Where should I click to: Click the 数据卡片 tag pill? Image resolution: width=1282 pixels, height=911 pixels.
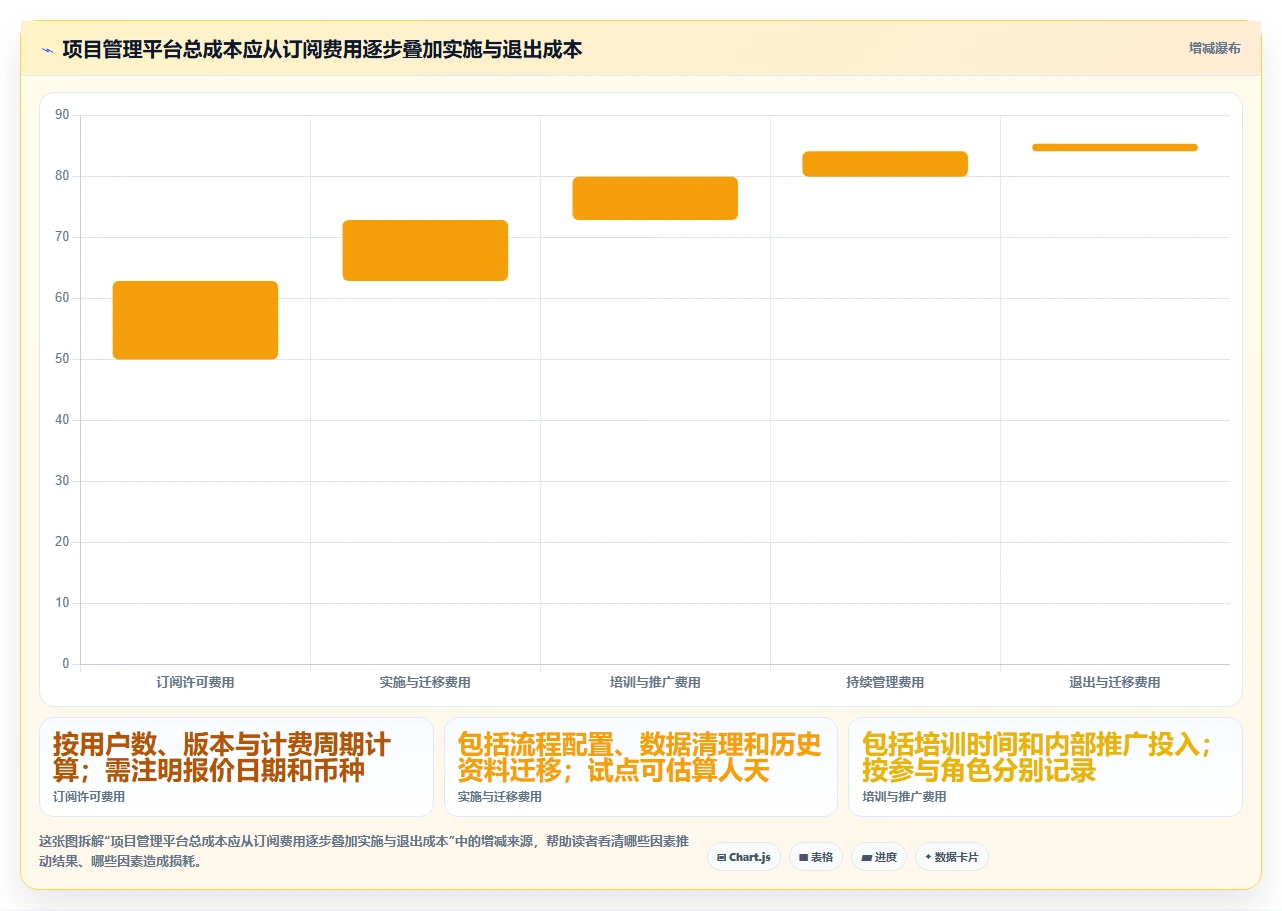(x=952, y=857)
